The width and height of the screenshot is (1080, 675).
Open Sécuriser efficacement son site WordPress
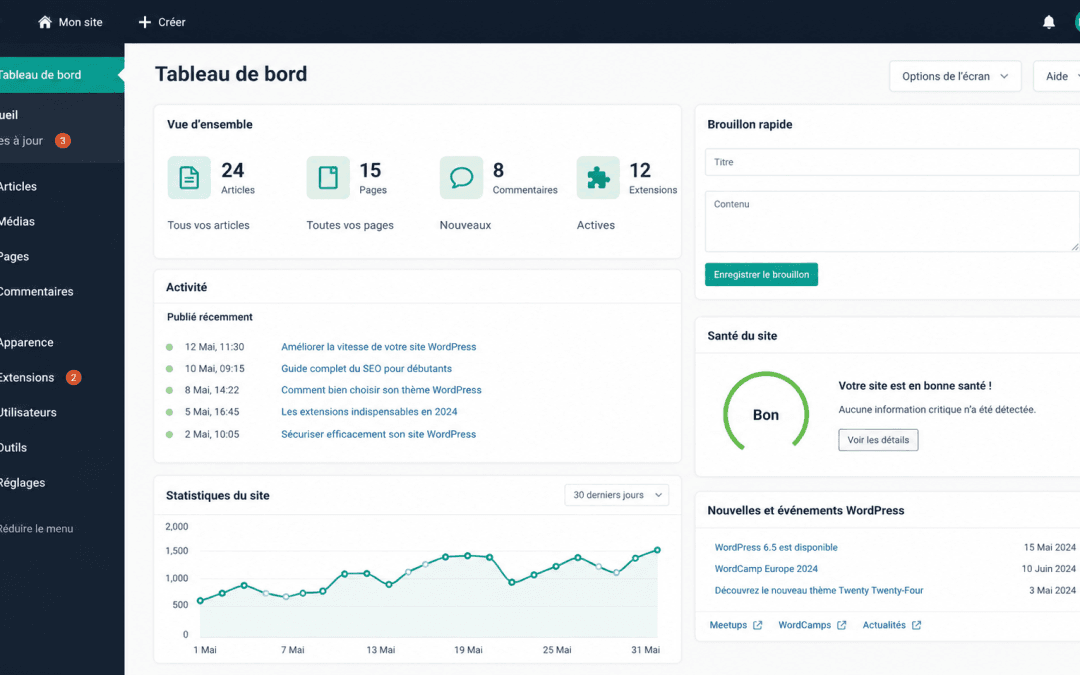coord(378,435)
